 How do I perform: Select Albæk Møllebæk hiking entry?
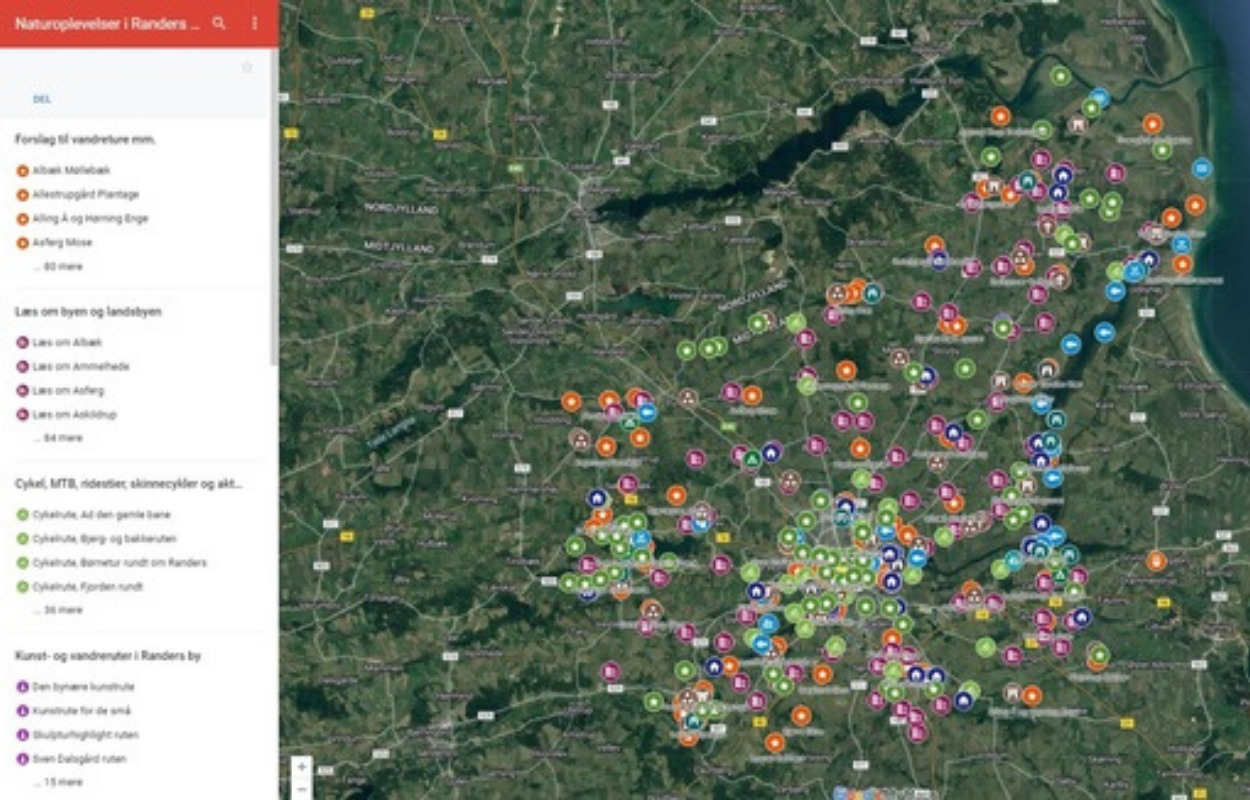(x=70, y=171)
